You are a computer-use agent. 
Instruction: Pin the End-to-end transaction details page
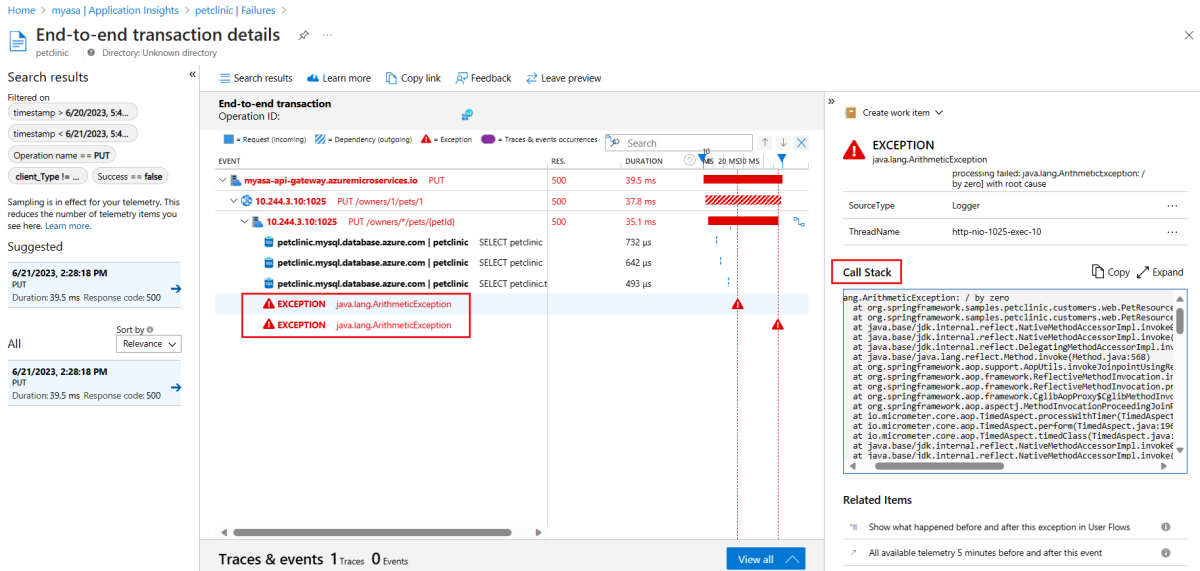point(304,35)
